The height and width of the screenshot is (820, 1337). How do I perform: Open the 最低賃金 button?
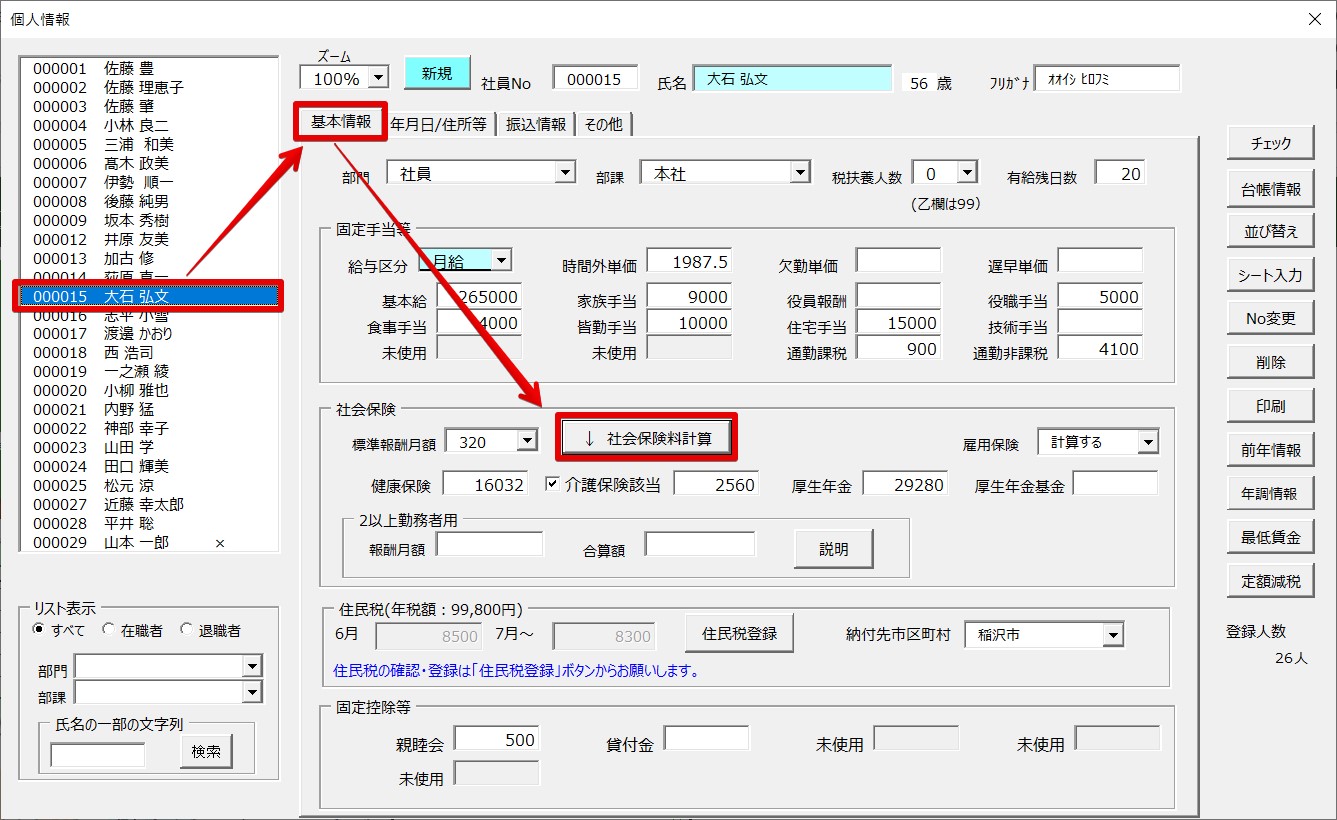[1270, 537]
